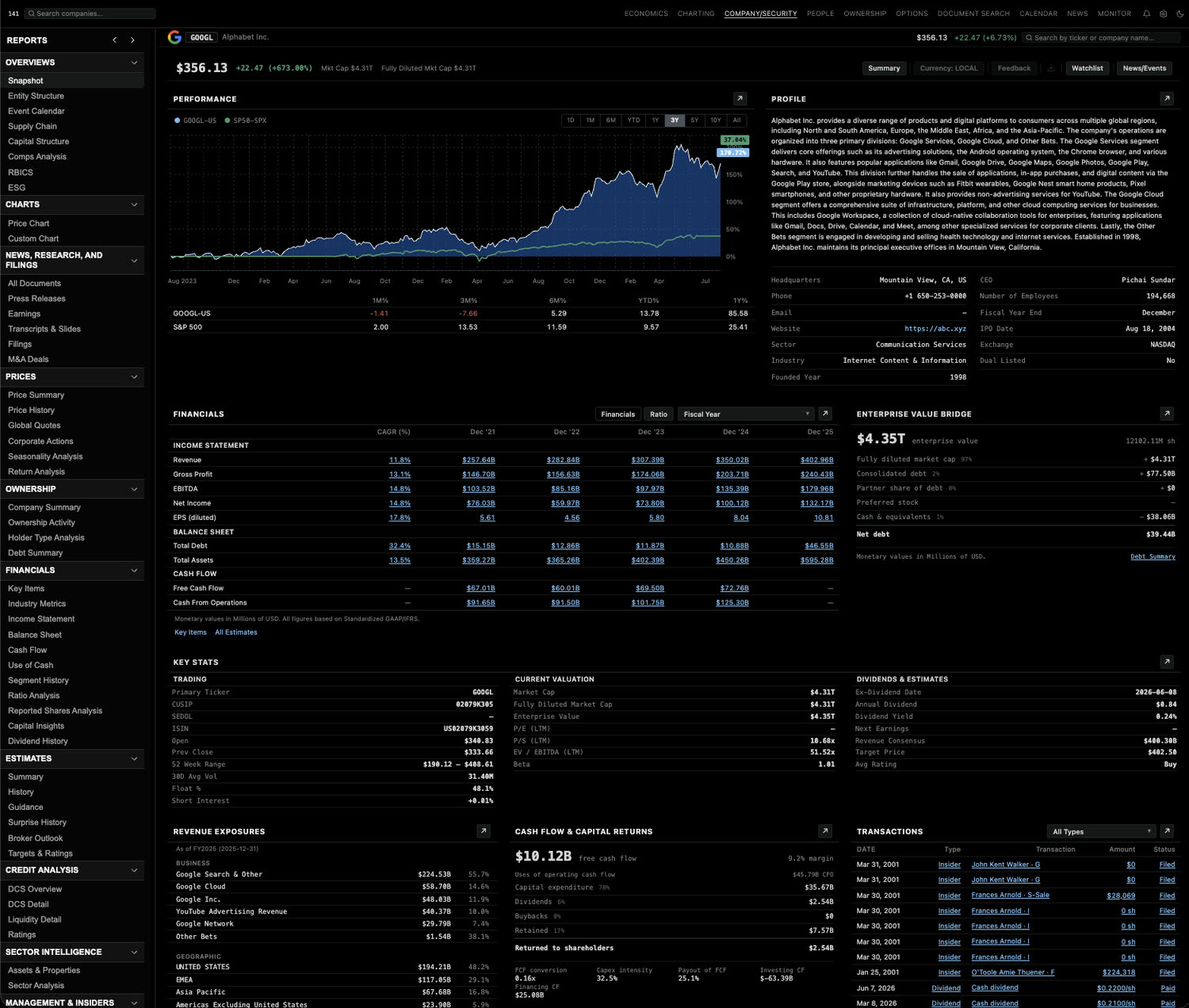This screenshot has width=1189, height=1008.
Task: Click the GOOGL-US blue legend dot
Action: click(177, 120)
